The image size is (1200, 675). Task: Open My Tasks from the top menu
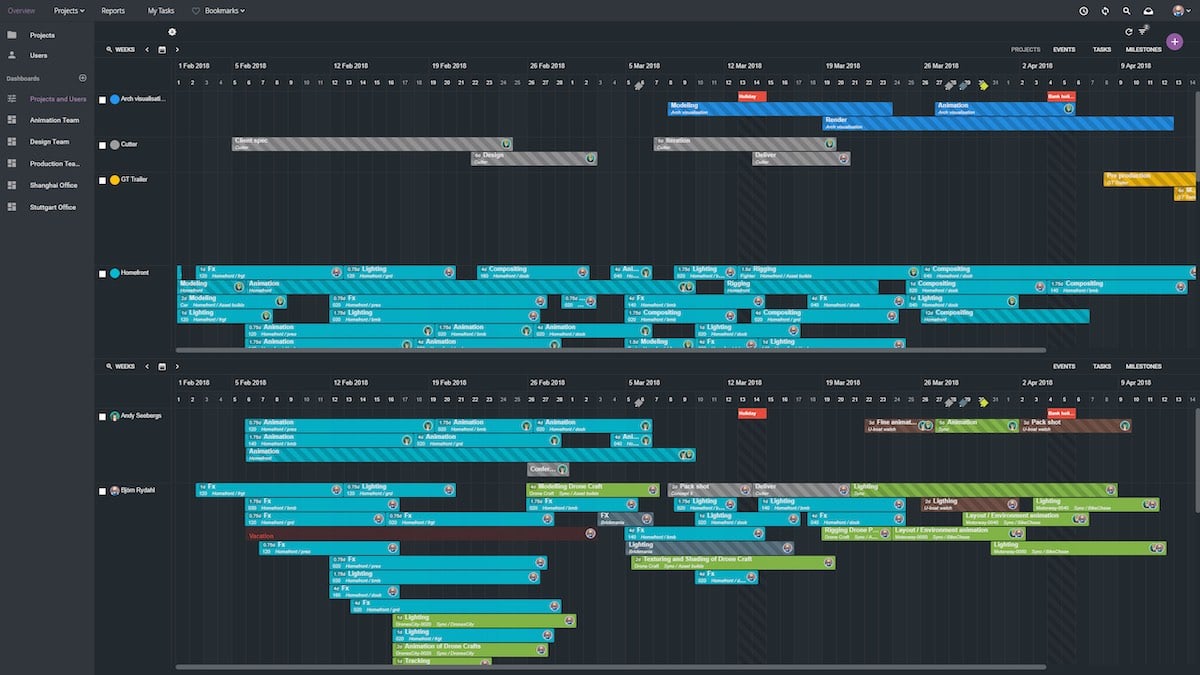pyautogui.click(x=160, y=10)
